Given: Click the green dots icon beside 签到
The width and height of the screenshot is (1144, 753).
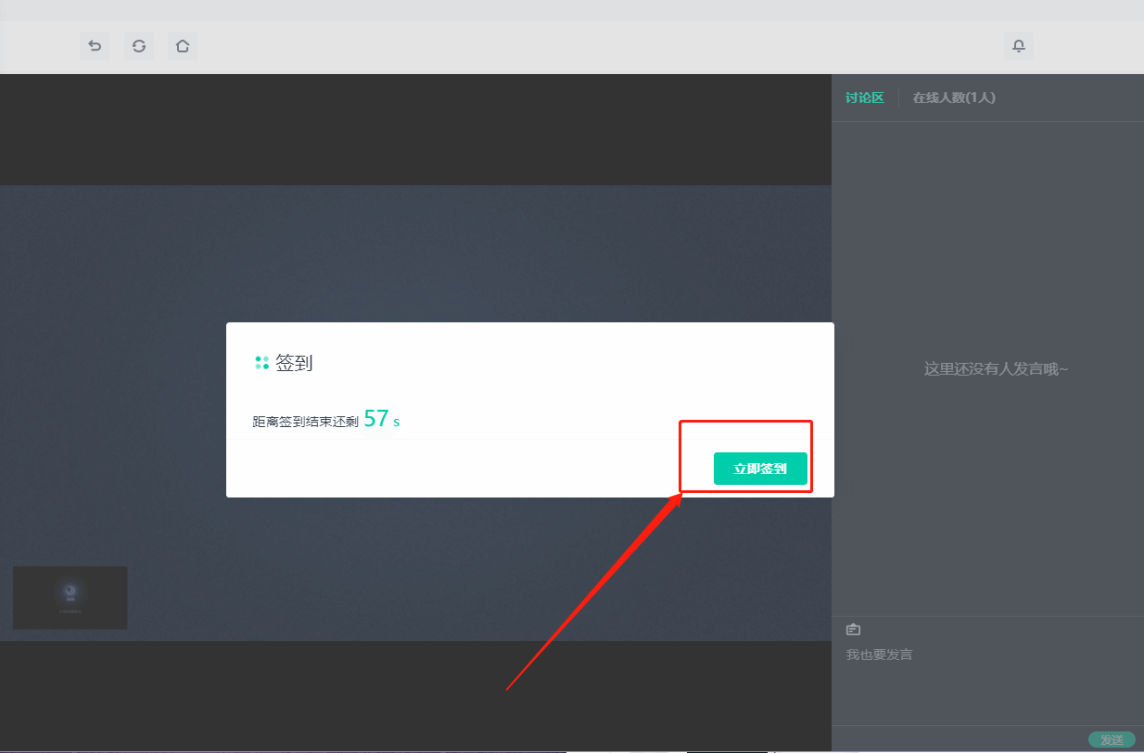Looking at the screenshot, I should (262, 363).
